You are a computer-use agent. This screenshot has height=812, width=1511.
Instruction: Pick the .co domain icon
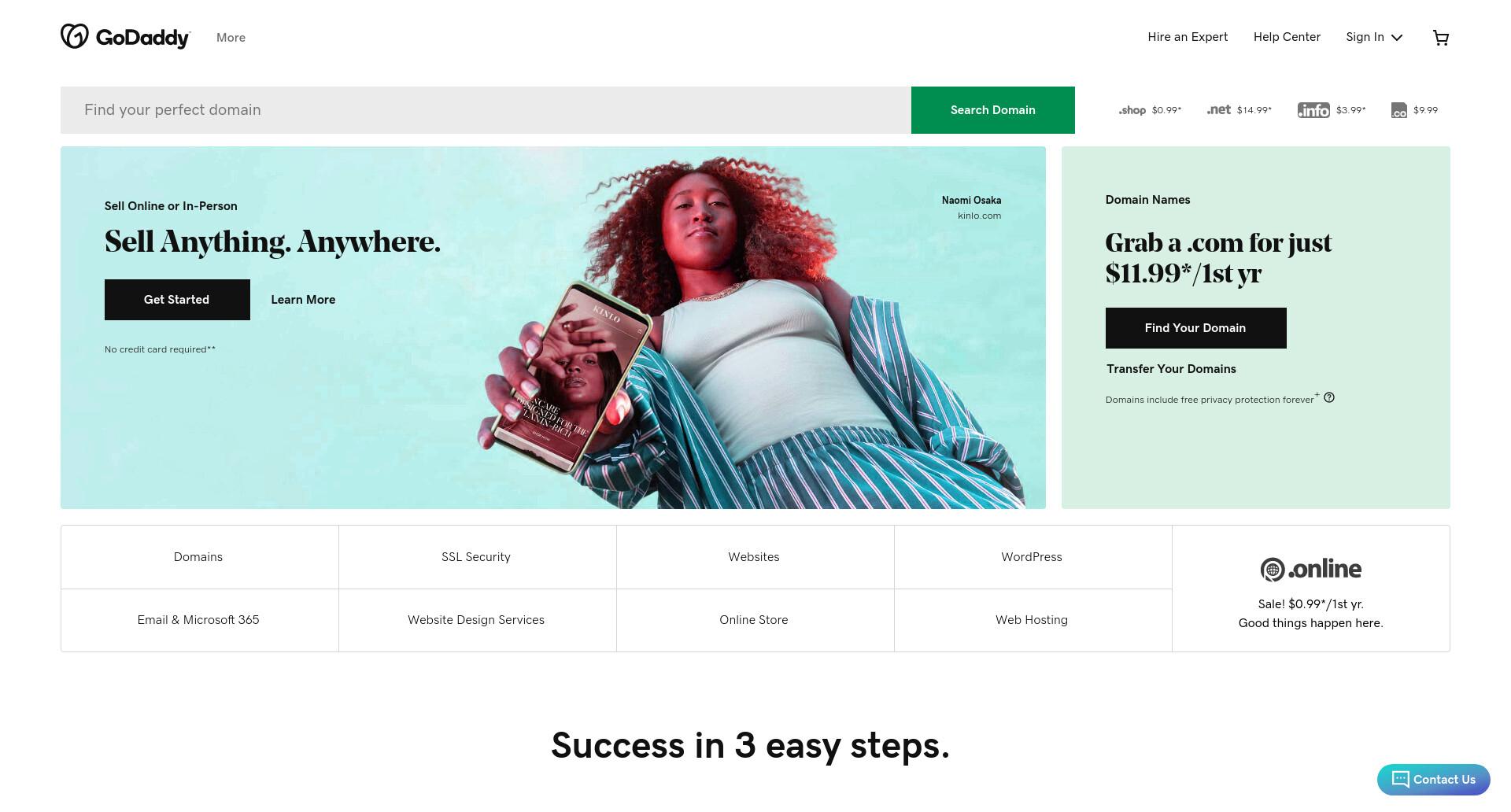tap(1398, 110)
